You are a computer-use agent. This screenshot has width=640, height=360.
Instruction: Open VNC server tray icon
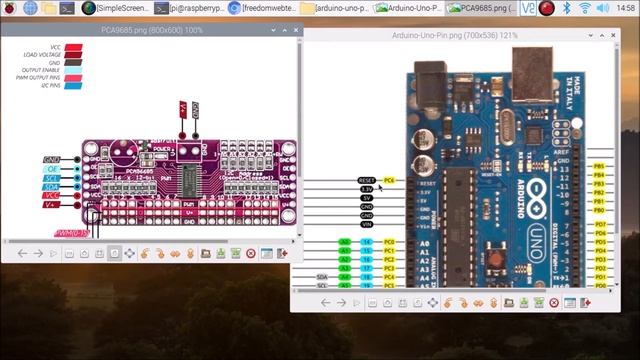point(528,8)
